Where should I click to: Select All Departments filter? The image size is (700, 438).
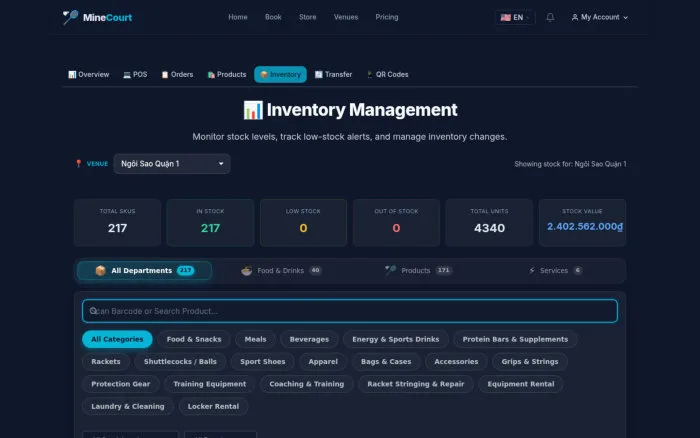pyautogui.click(x=144, y=271)
